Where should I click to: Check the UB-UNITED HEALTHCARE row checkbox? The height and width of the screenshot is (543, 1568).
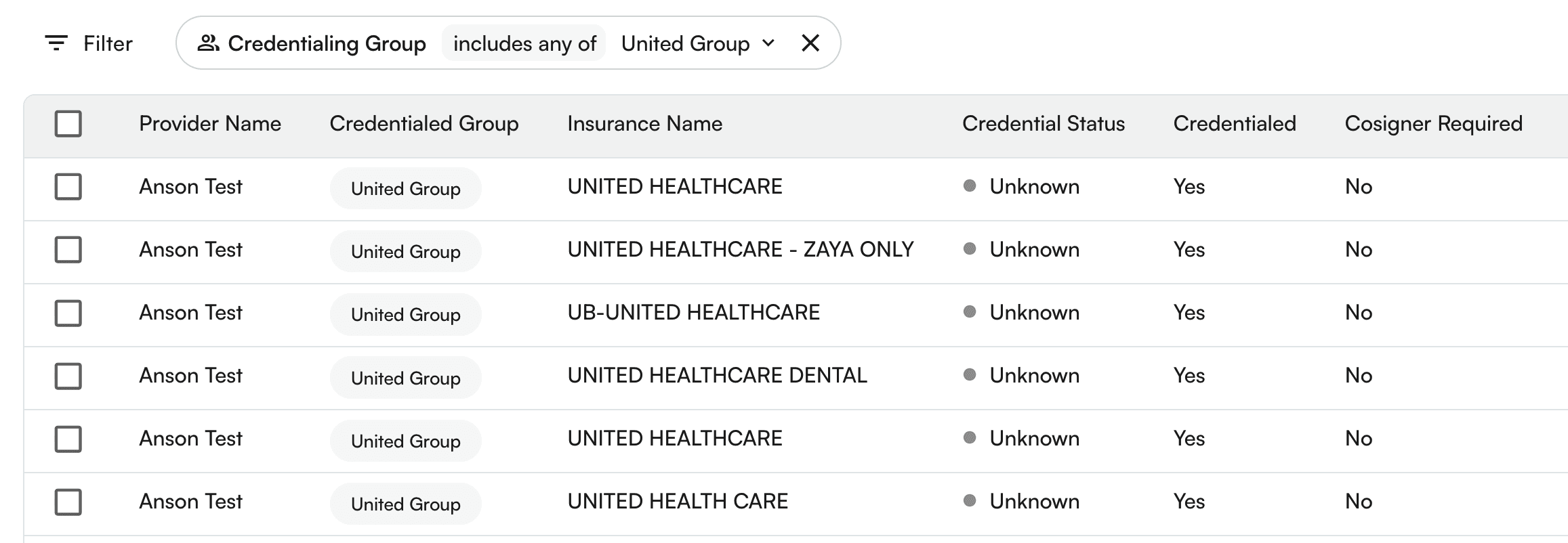click(68, 313)
